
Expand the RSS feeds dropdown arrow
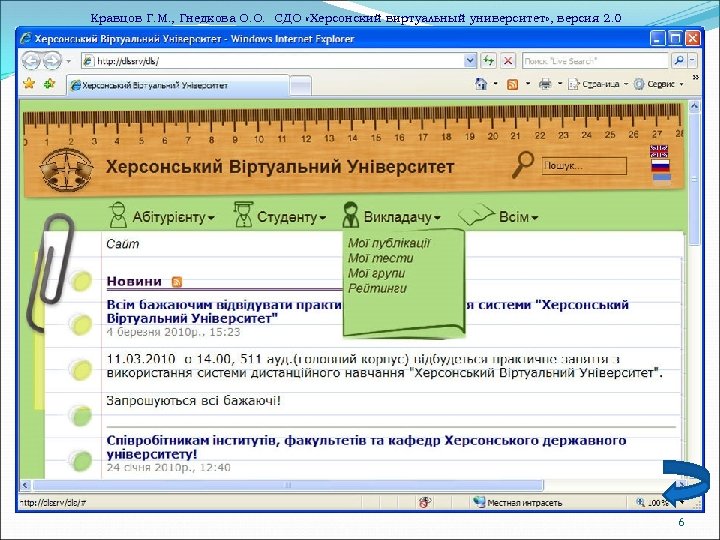[528, 84]
